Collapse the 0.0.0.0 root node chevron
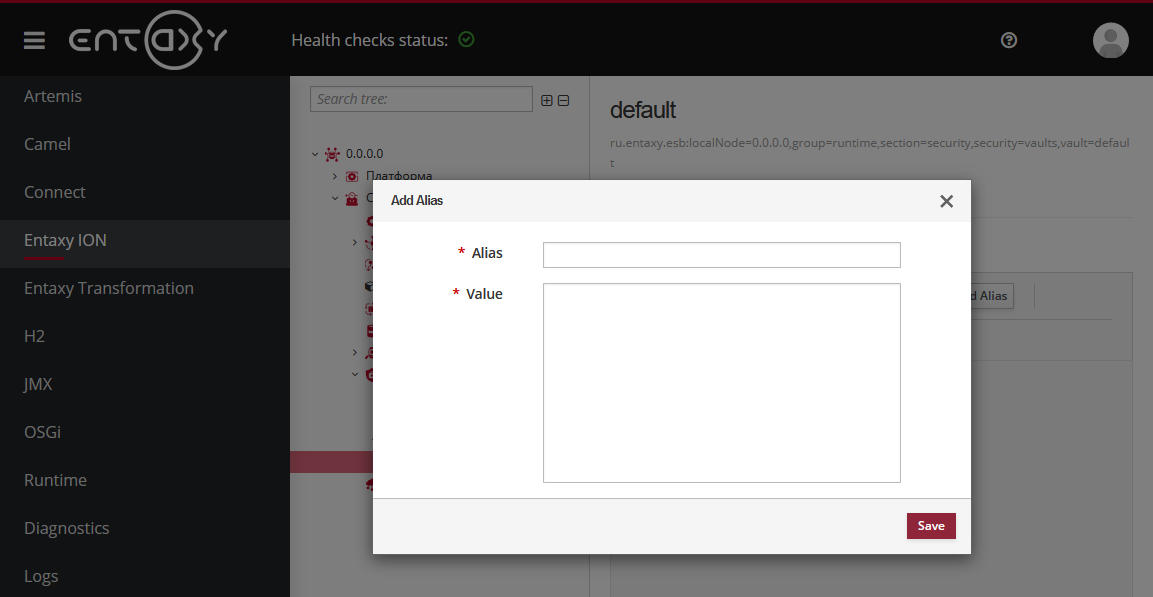Screen dimensions: 1153x597 314,153
